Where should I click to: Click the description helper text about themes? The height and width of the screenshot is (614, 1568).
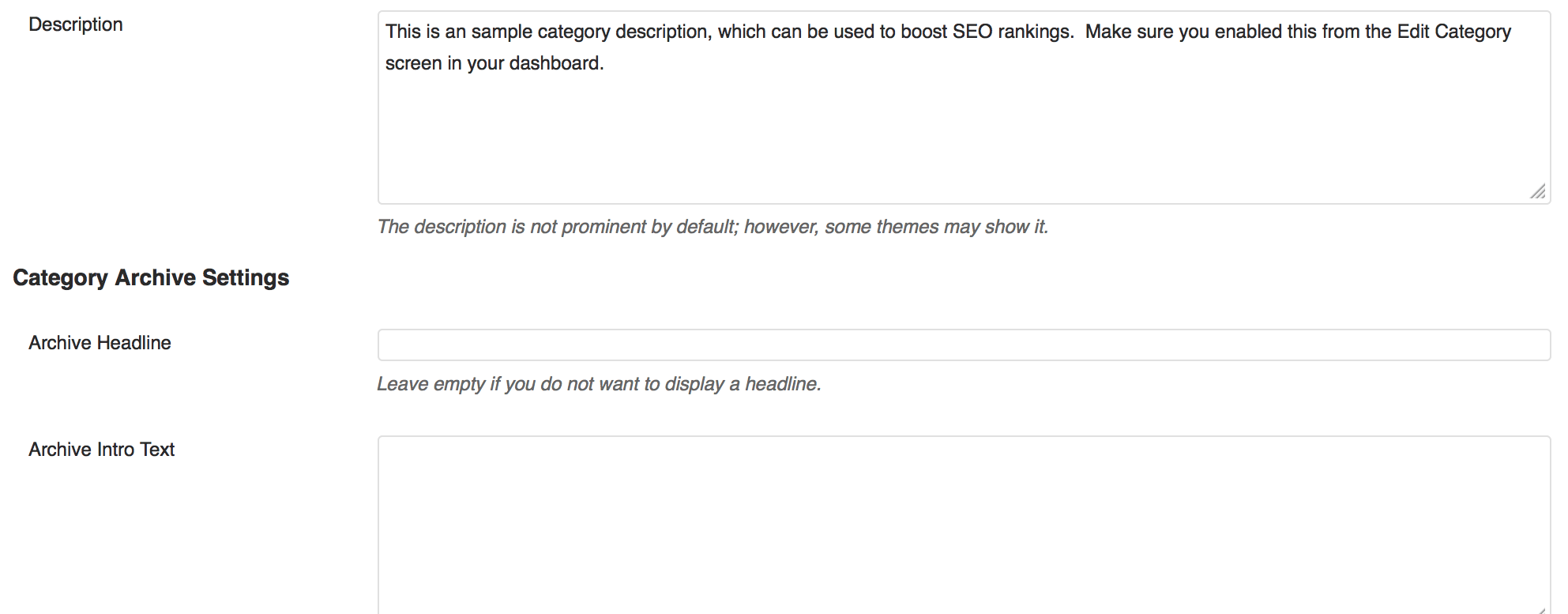713,226
